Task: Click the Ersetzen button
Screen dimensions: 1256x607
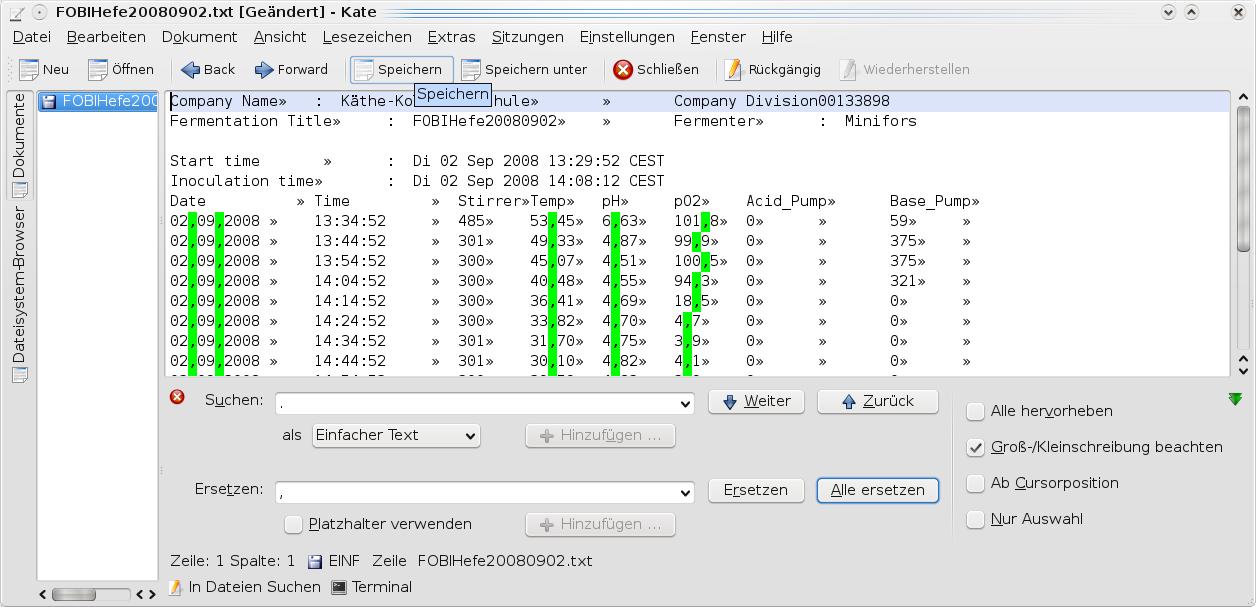Action: (x=756, y=490)
